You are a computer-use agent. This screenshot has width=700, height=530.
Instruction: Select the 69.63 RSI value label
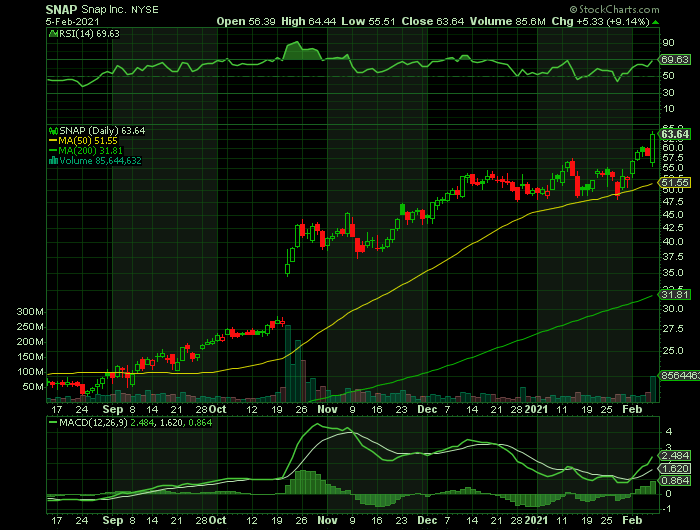pos(676,60)
